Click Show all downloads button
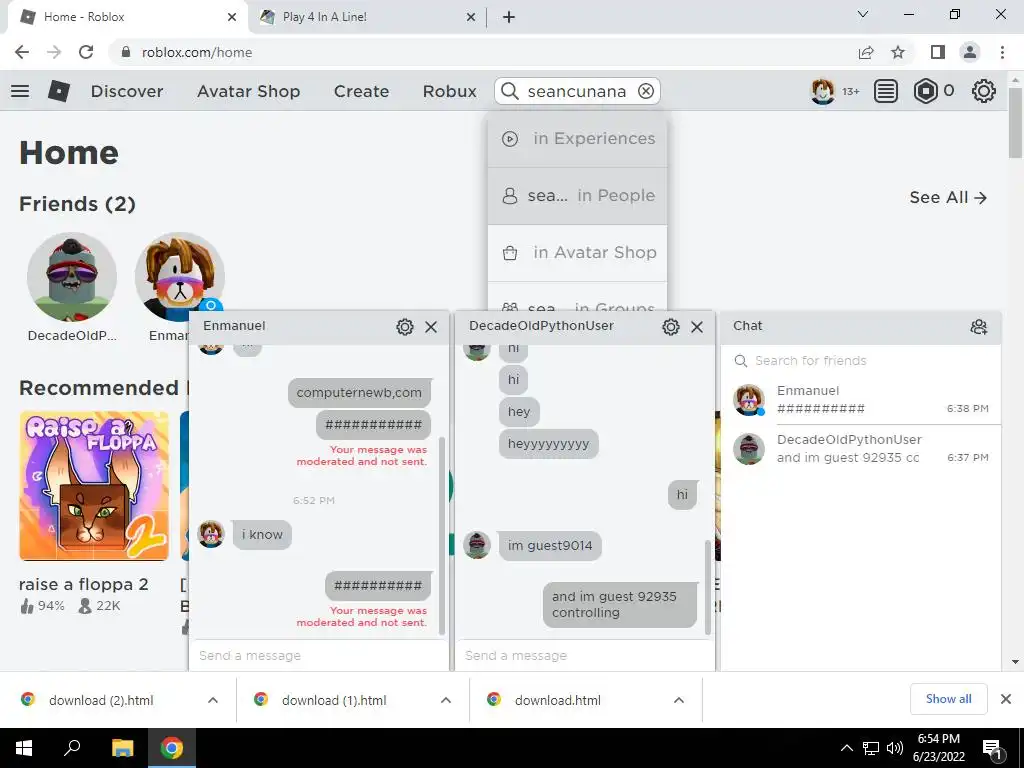The height and width of the screenshot is (768, 1024). click(x=948, y=699)
